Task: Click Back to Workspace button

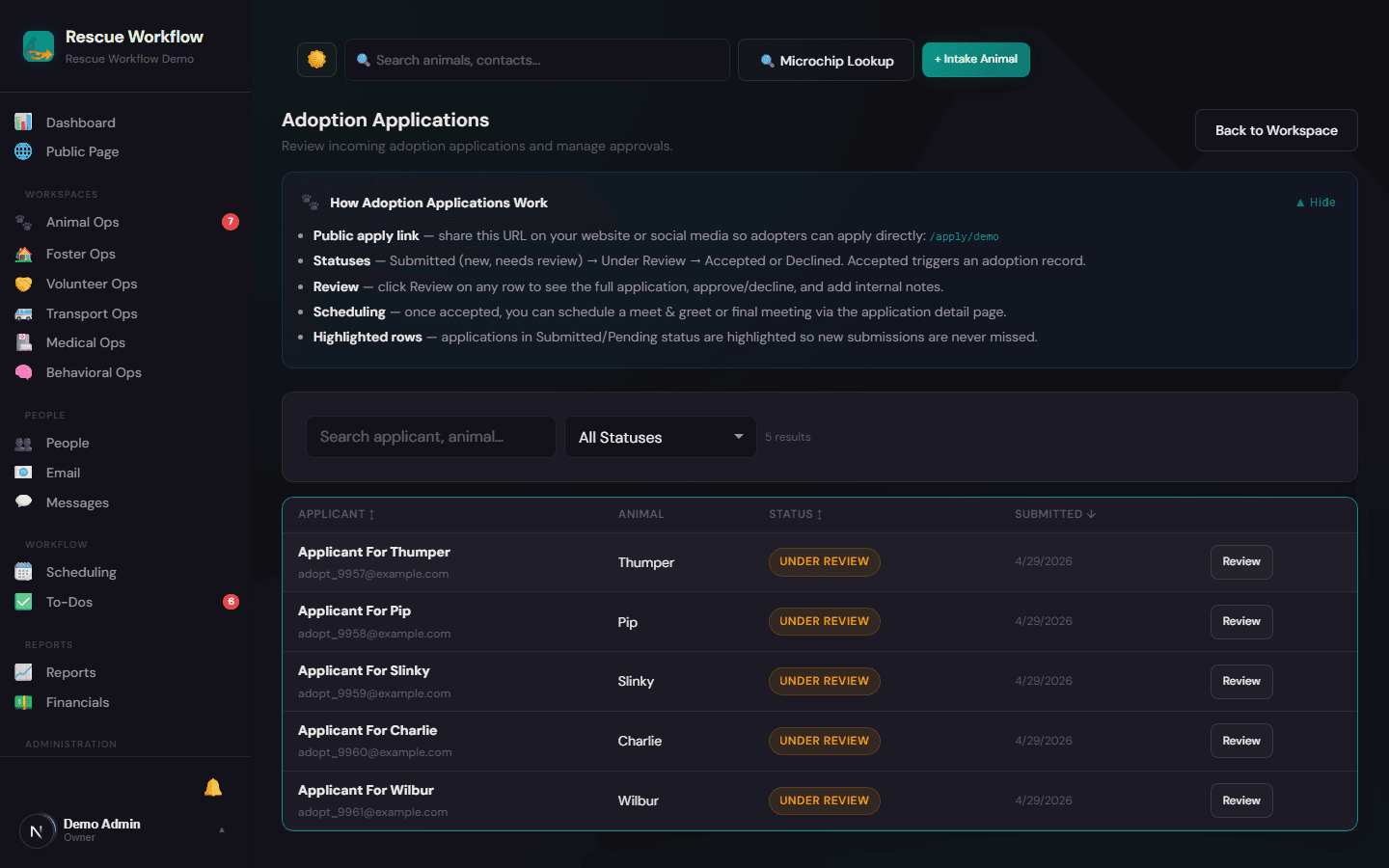Action: coord(1276,130)
